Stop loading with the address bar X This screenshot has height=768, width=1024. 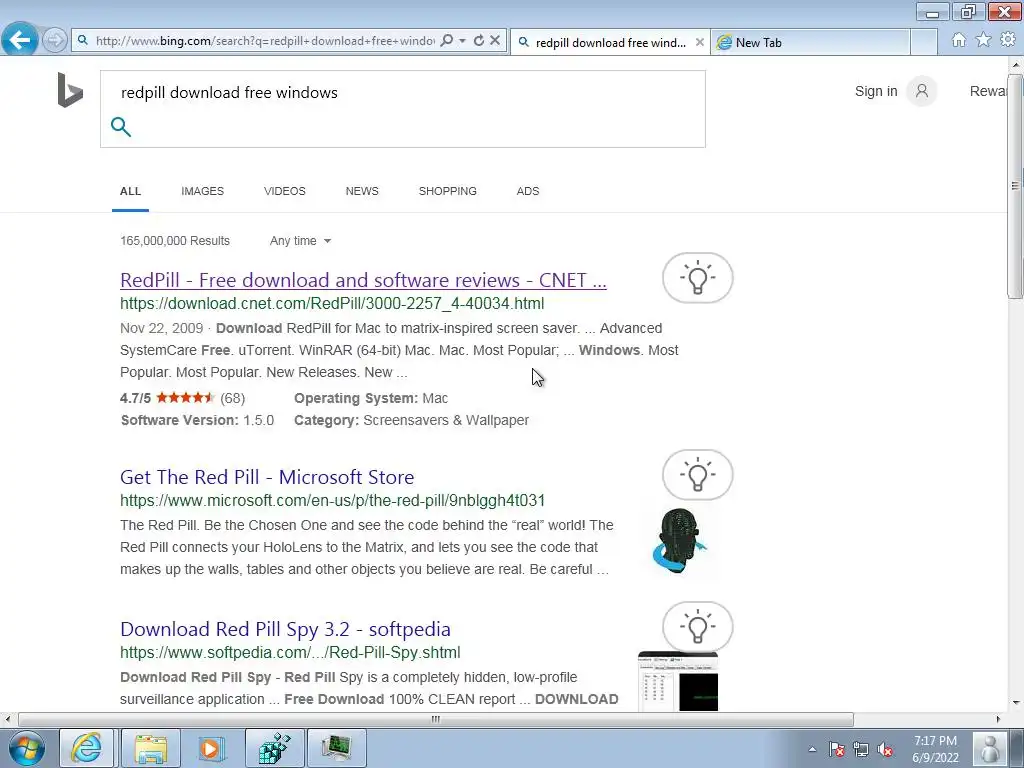click(495, 40)
